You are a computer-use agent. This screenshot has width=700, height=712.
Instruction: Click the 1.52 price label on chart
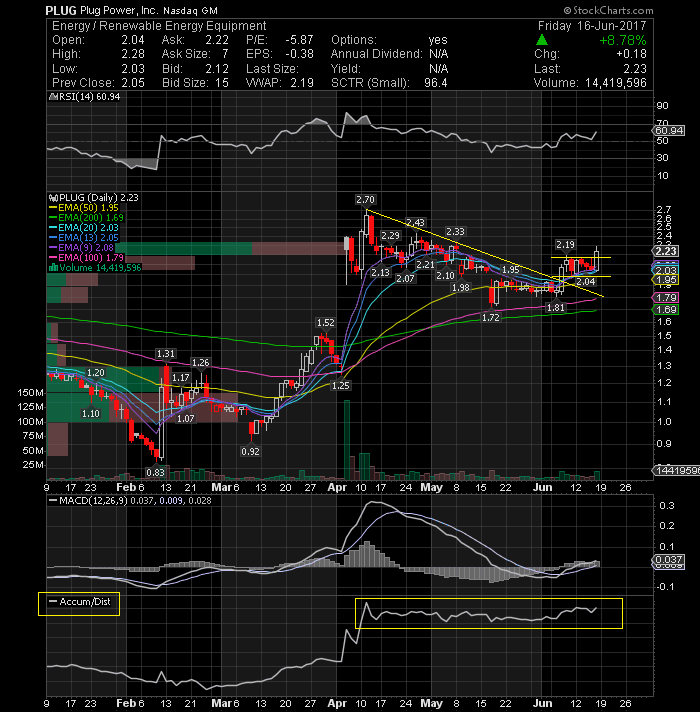(x=325, y=323)
